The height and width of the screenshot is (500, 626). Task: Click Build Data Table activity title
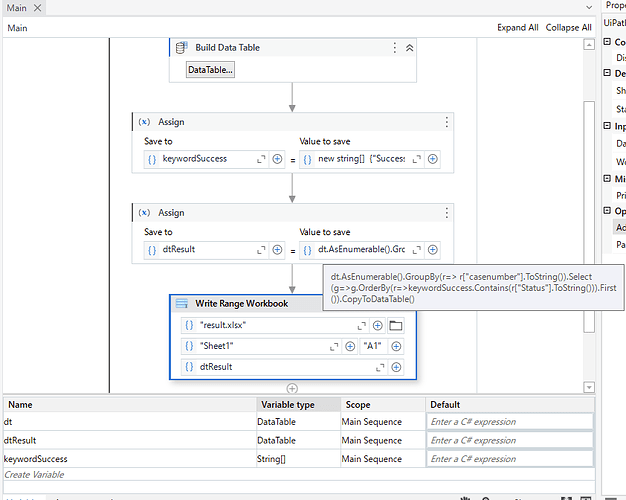click(228, 48)
